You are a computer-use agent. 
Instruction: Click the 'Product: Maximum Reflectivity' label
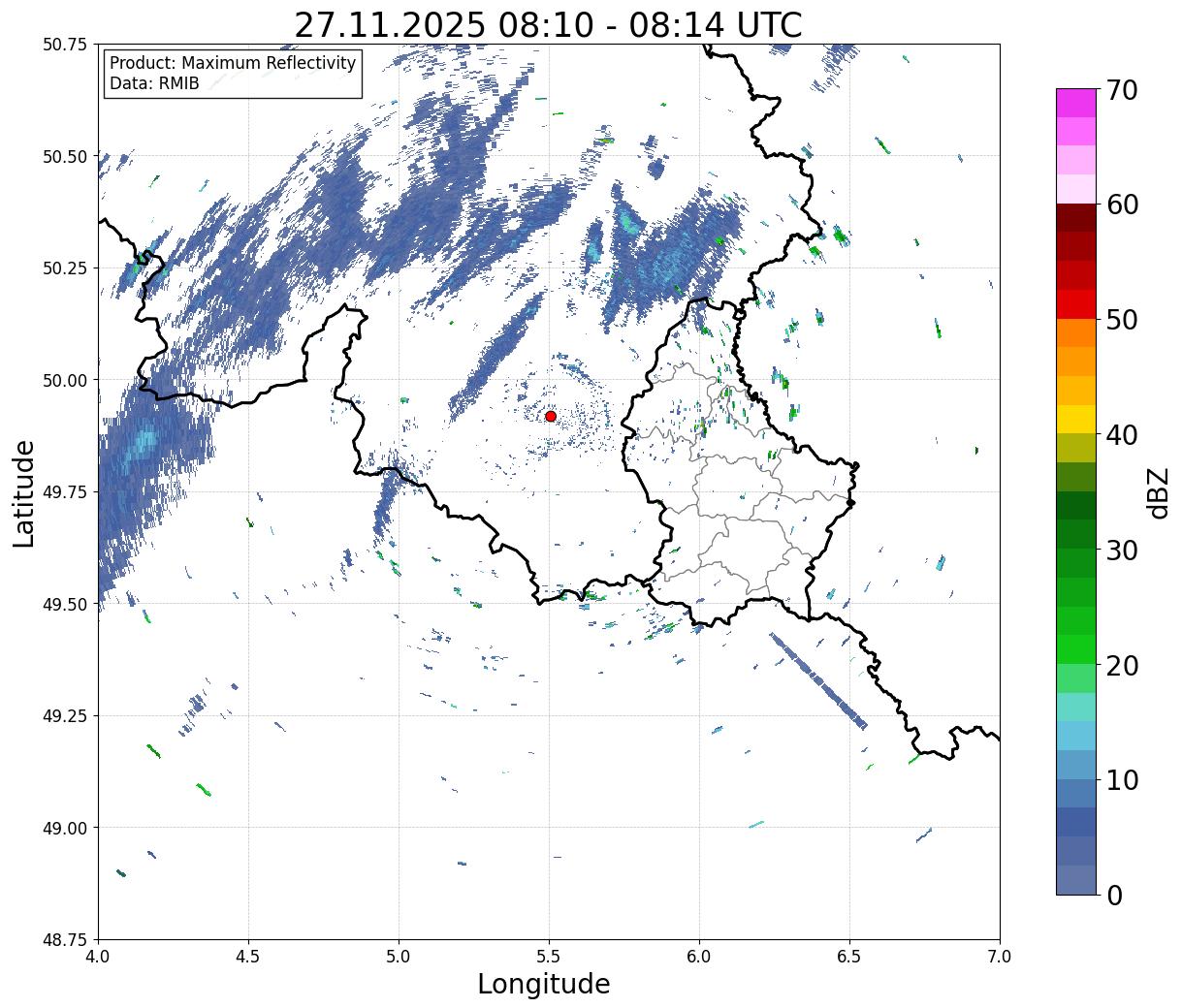(x=233, y=63)
